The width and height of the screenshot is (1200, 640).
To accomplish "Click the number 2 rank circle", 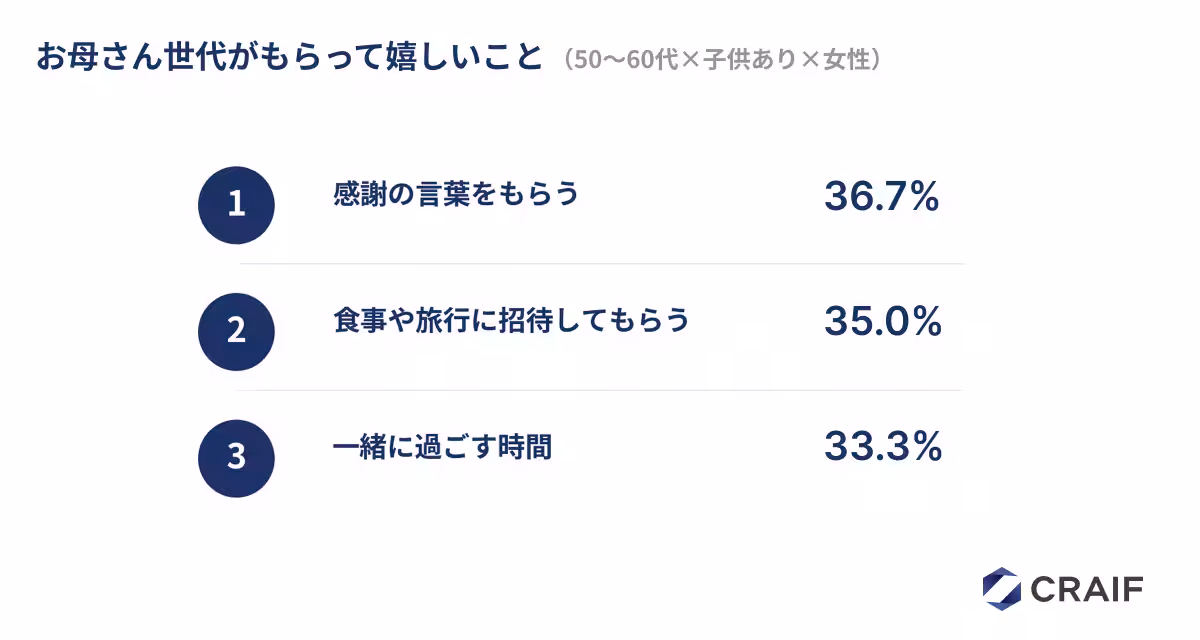I will pyautogui.click(x=236, y=331).
